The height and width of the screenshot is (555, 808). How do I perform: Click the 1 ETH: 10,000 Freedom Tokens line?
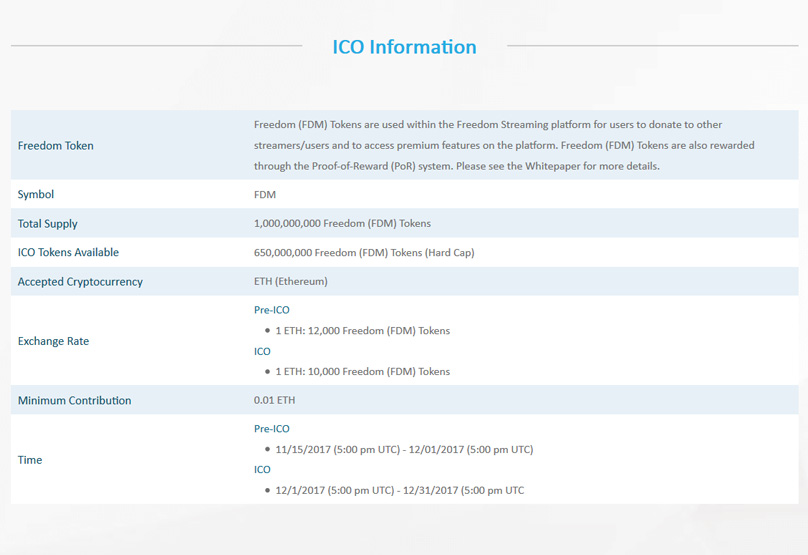[362, 372]
